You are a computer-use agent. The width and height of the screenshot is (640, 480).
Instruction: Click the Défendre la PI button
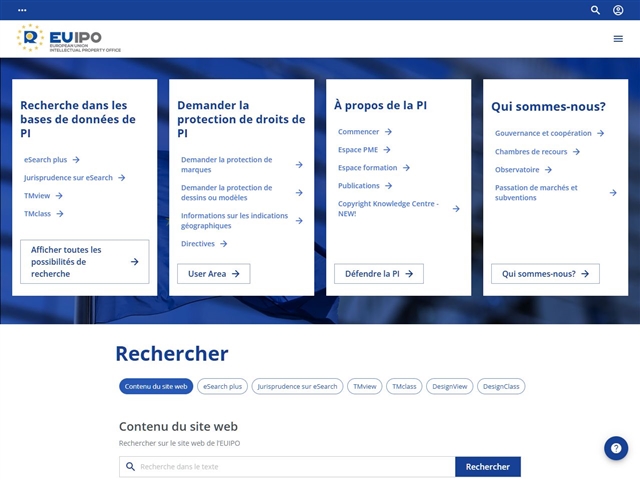(x=379, y=273)
